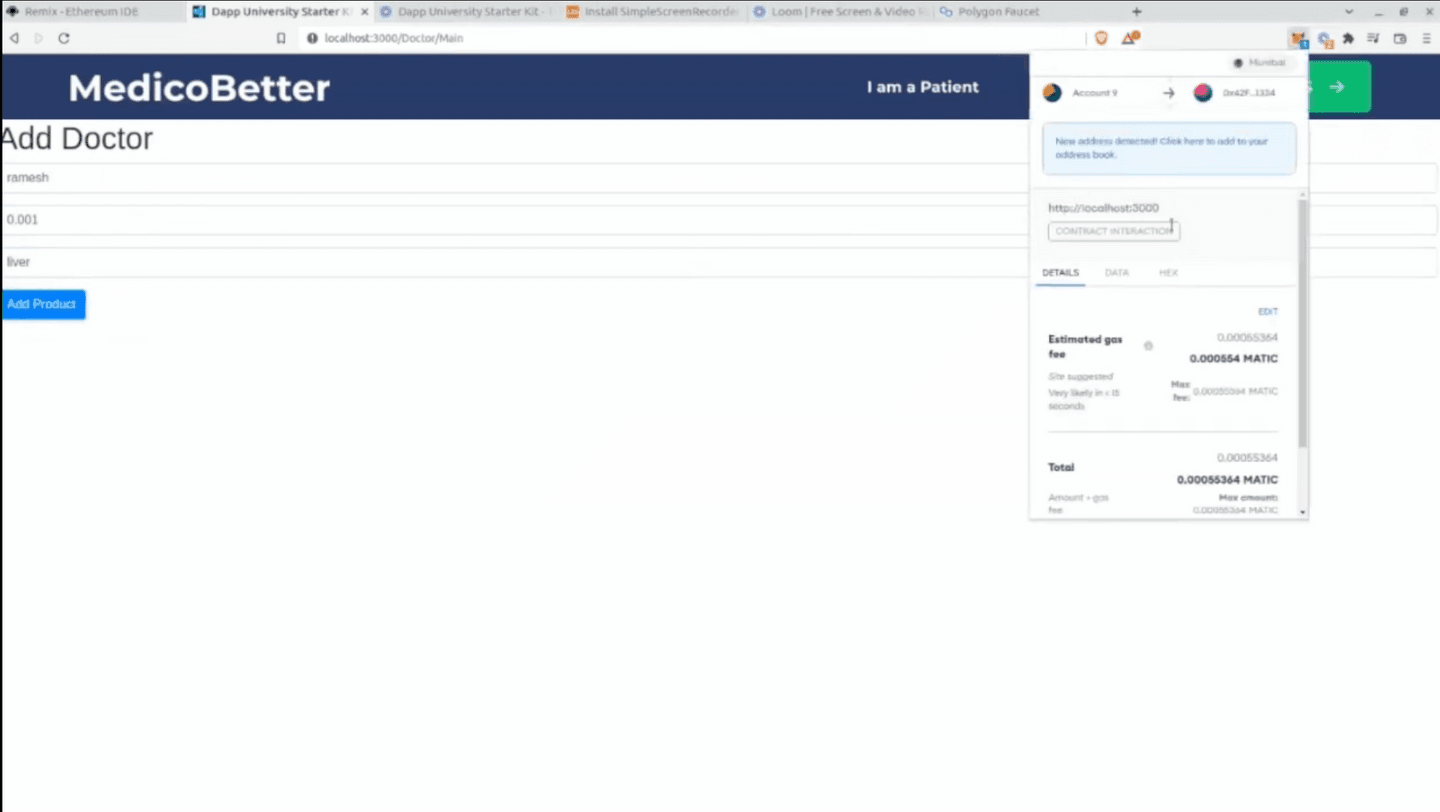The width and height of the screenshot is (1440, 812).
Task: Open the Extensions puzzle-piece icon
Action: (1349, 38)
